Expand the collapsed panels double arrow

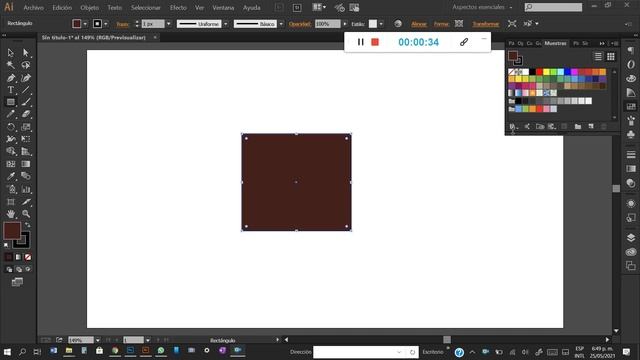[x=602, y=43]
